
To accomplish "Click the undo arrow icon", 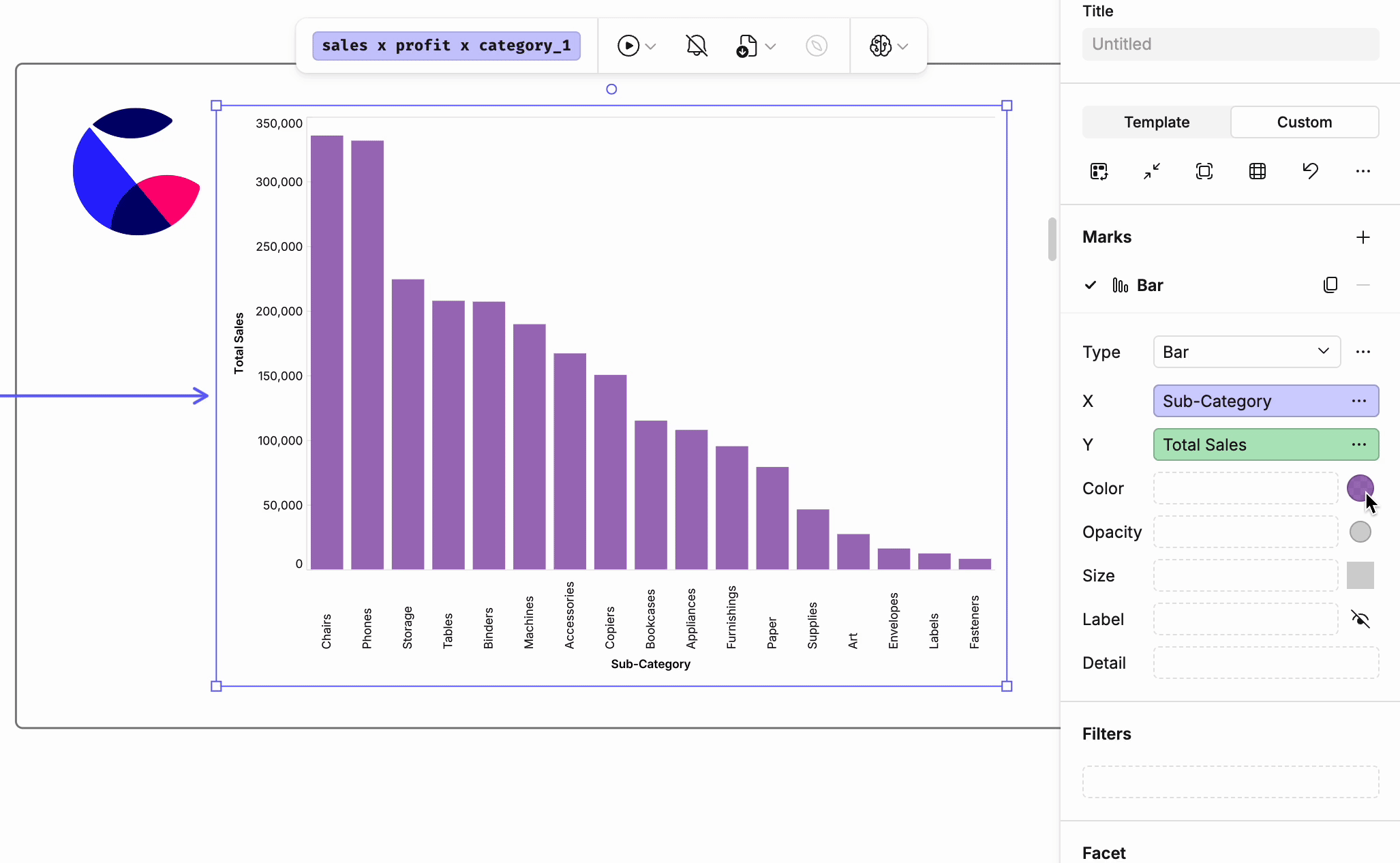I will [x=1310, y=171].
